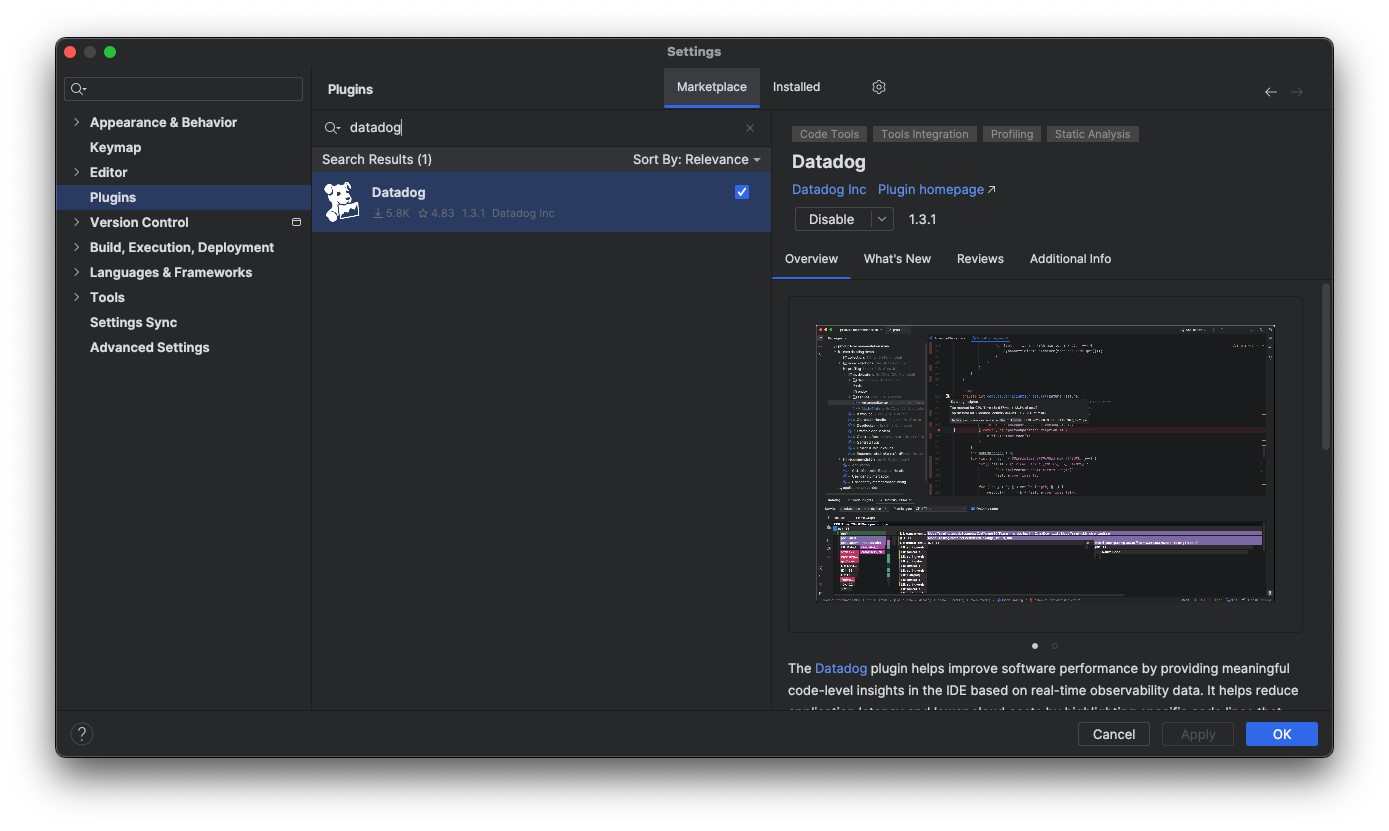Open the plugins gear settings menu

pyautogui.click(x=879, y=87)
